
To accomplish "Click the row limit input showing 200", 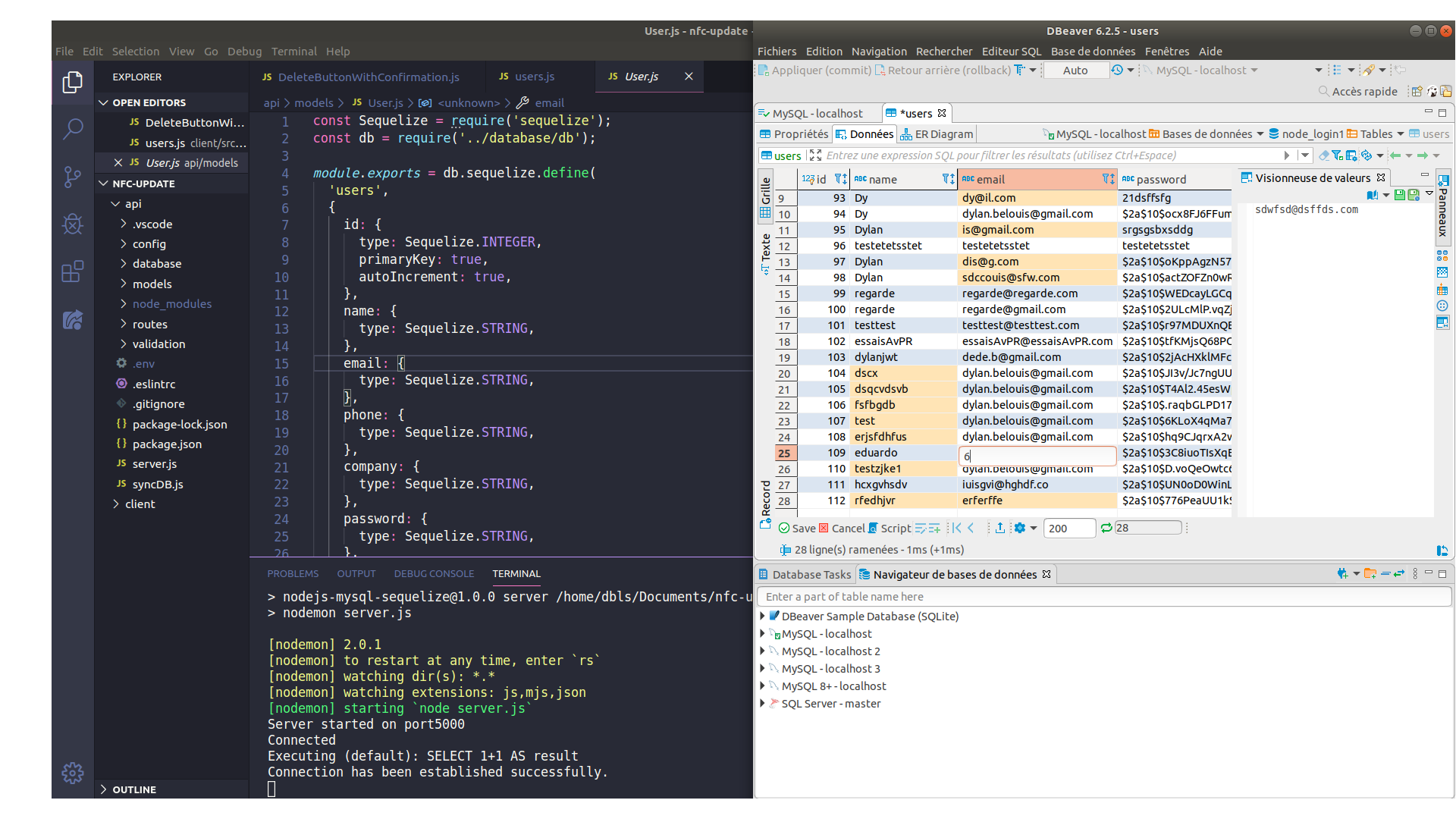I will (1066, 527).
